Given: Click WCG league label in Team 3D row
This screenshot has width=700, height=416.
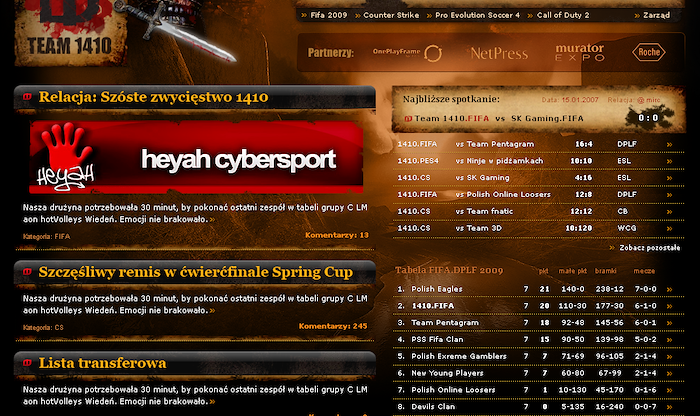Looking at the screenshot, I should 627,228.
